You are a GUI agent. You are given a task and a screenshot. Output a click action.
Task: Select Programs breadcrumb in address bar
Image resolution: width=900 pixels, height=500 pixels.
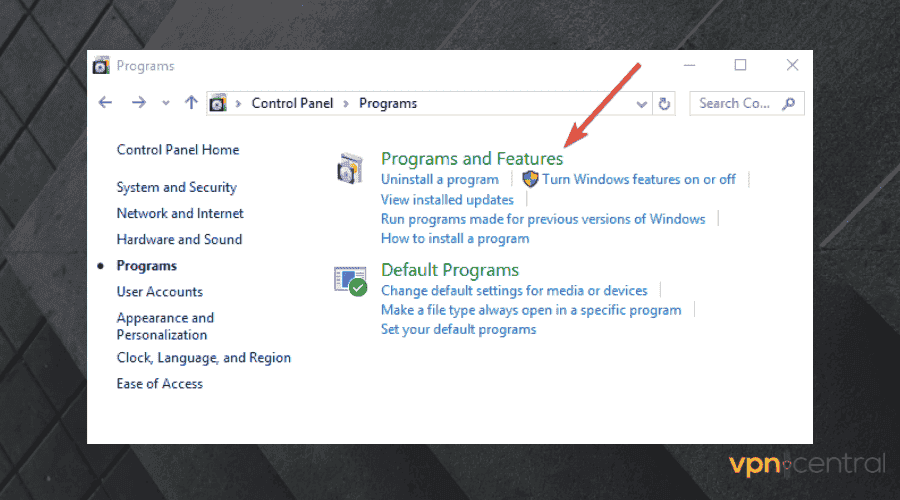point(388,103)
